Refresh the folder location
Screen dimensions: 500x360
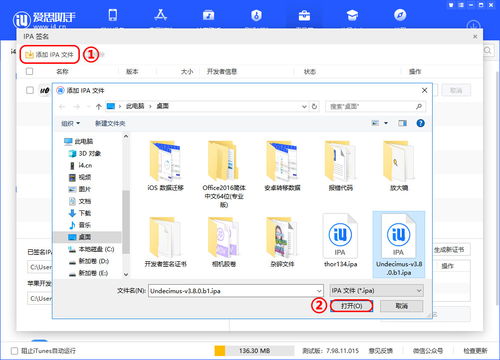314,106
